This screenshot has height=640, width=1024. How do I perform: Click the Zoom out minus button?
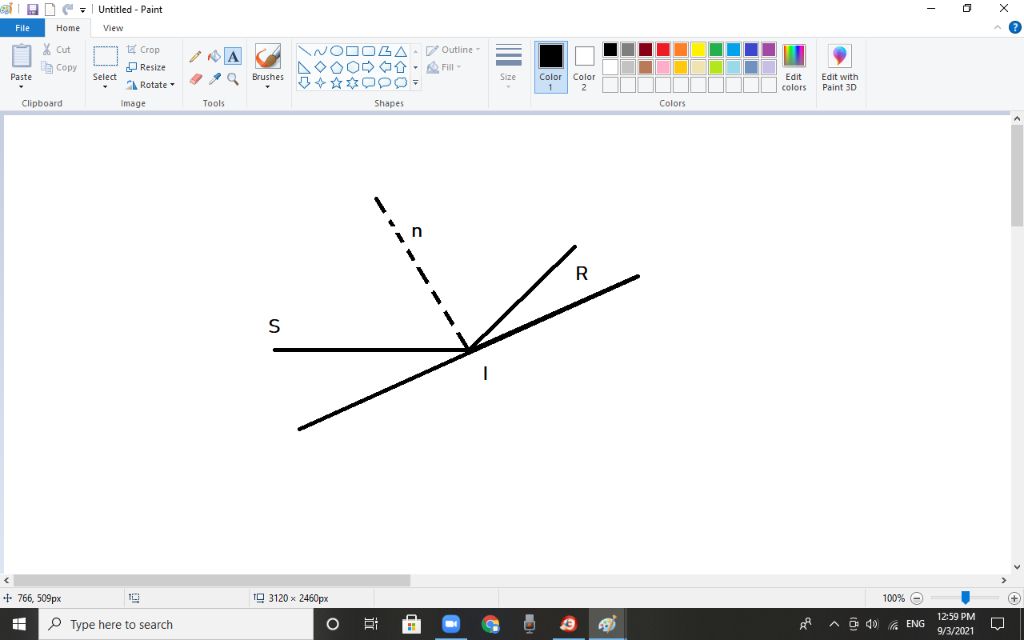pos(917,598)
